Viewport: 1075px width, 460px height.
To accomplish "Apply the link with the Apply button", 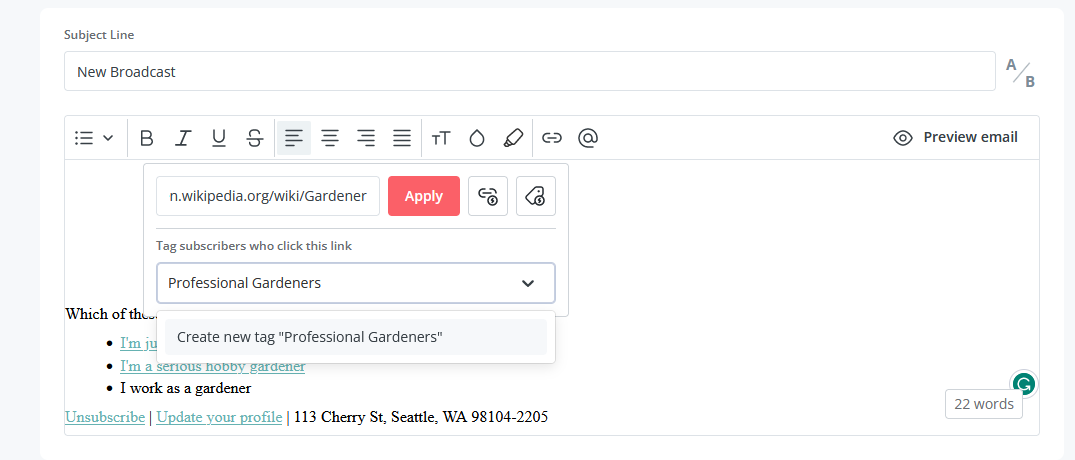I will 424,196.
